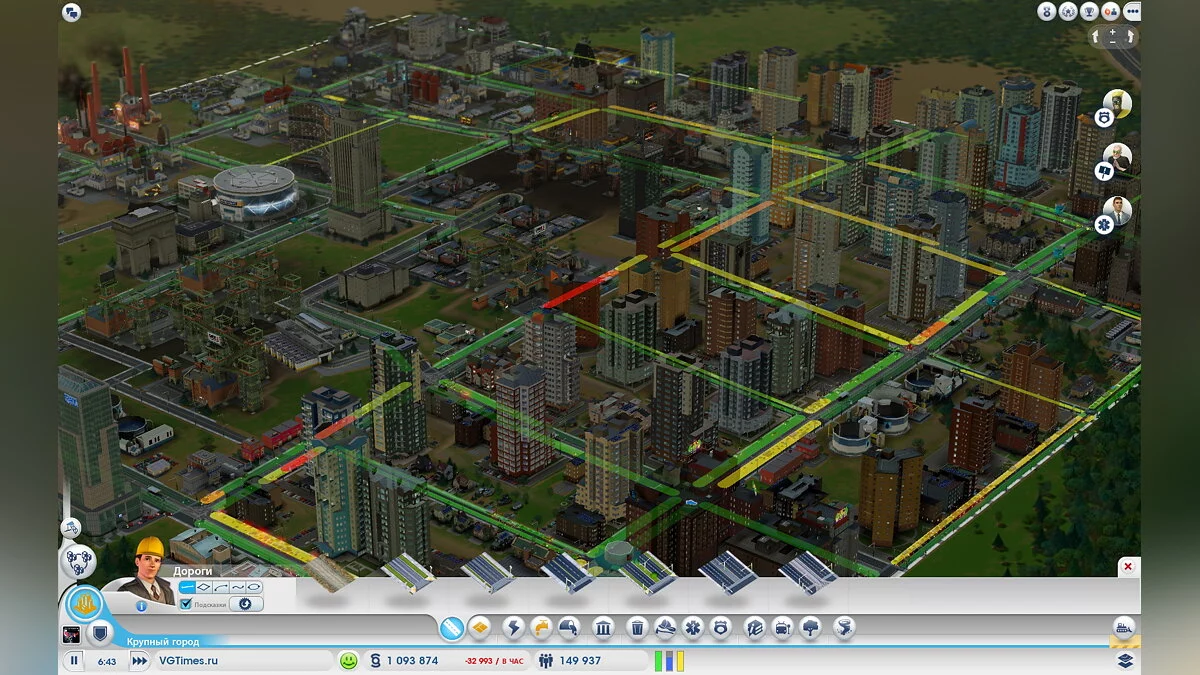
Task: Select the circular road drawing mode
Action: point(254,587)
